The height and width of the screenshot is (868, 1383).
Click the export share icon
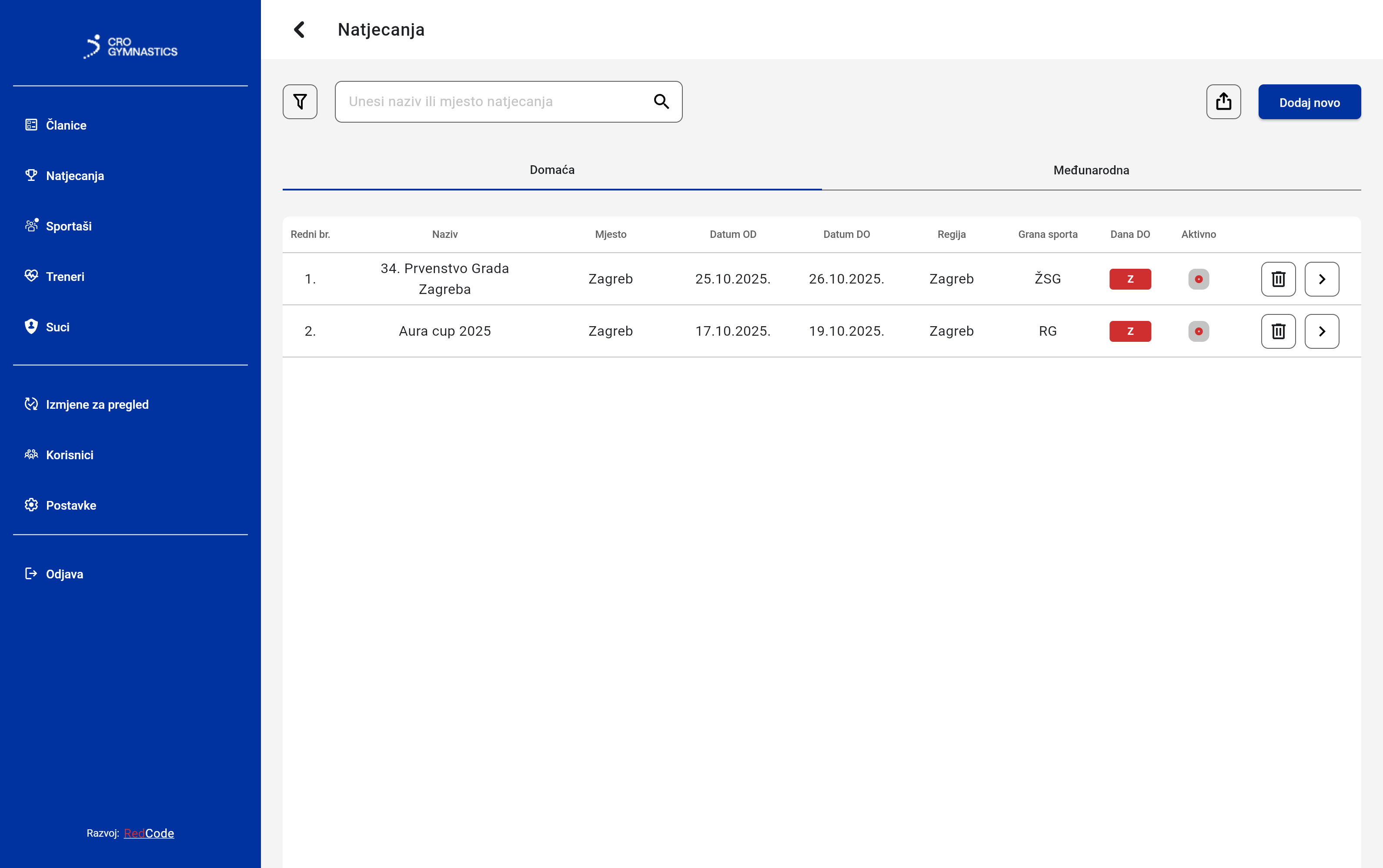[1223, 102]
